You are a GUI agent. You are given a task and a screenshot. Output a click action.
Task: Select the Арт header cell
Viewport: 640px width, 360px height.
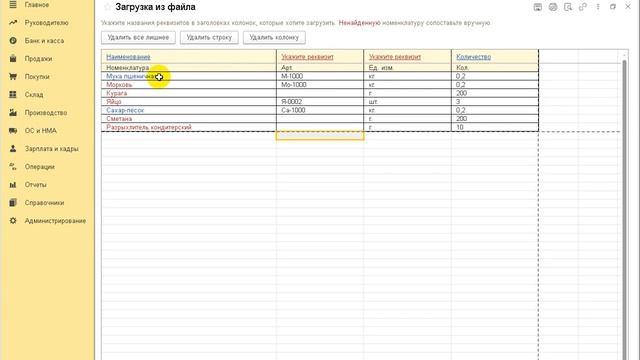coord(320,68)
